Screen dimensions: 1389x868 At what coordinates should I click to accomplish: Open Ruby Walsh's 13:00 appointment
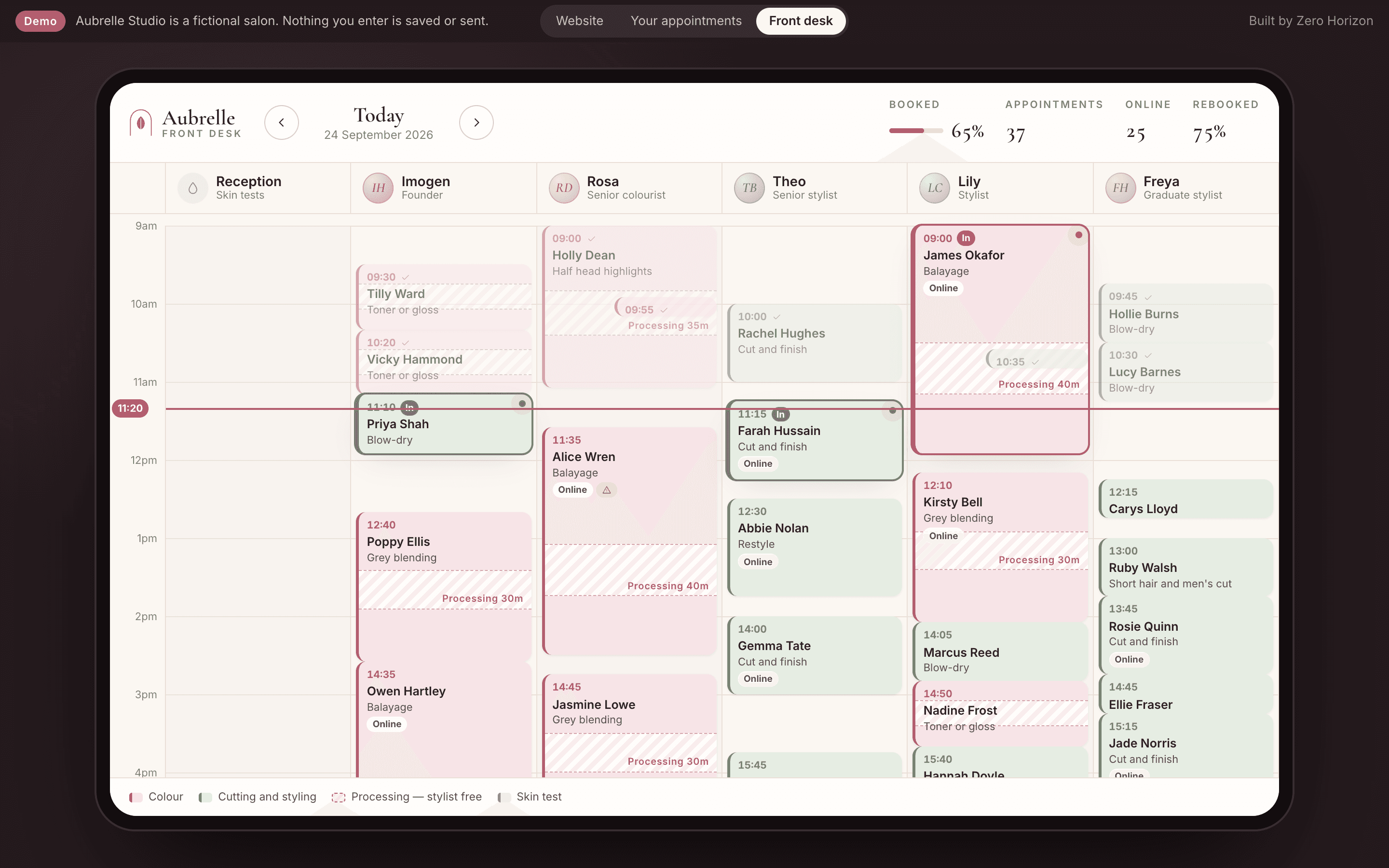point(1185,566)
